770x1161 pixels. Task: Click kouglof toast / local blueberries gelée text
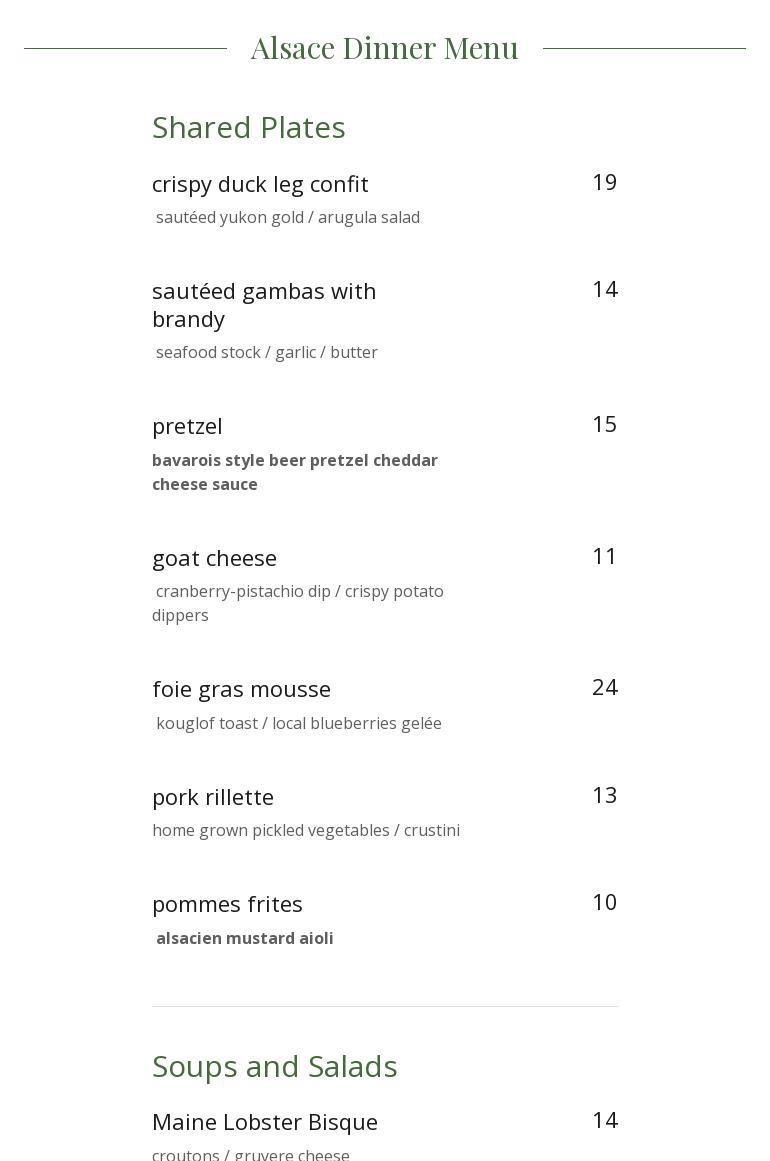(298, 723)
